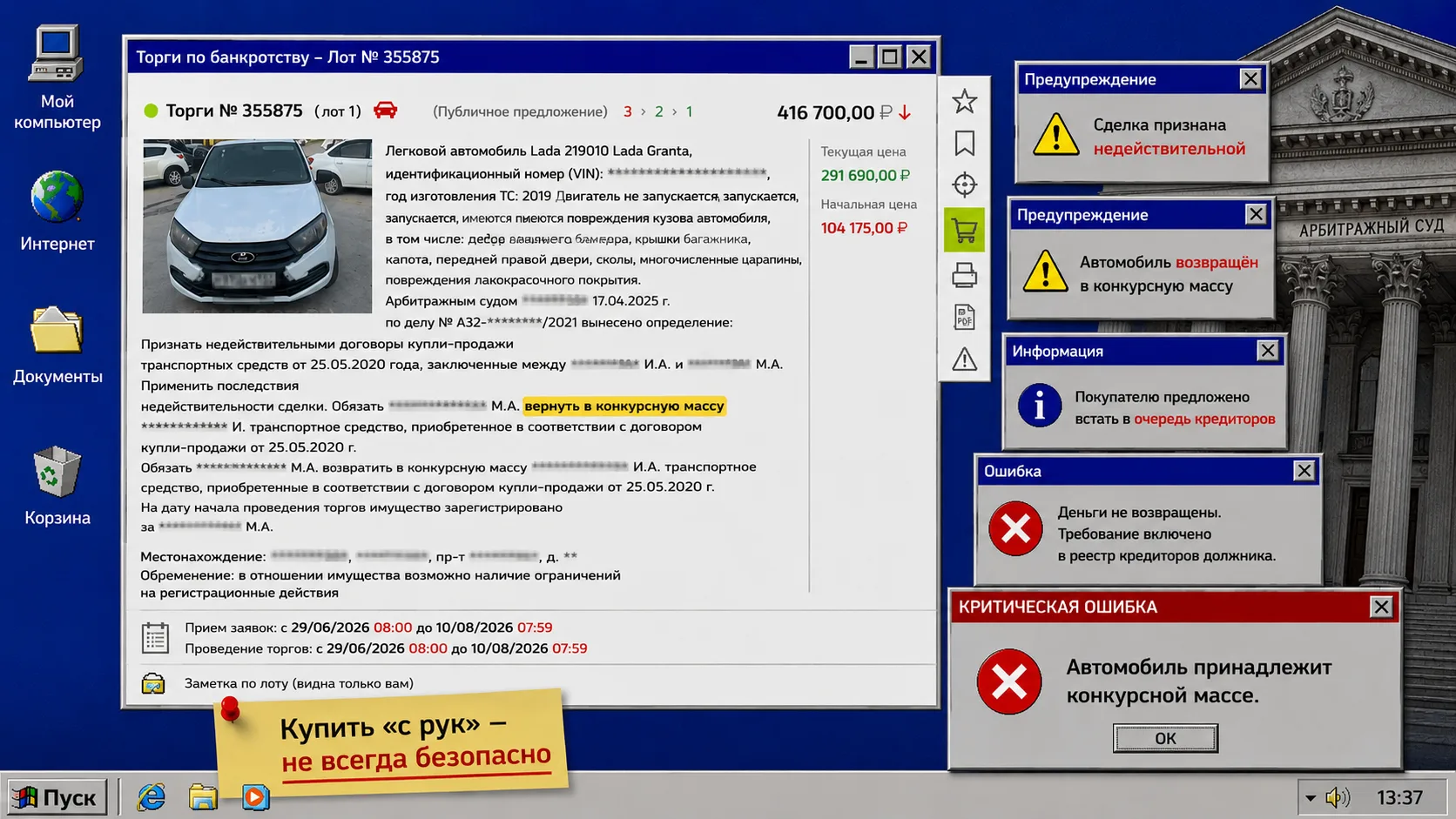Click the calendar icon near application dates

coord(155,638)
